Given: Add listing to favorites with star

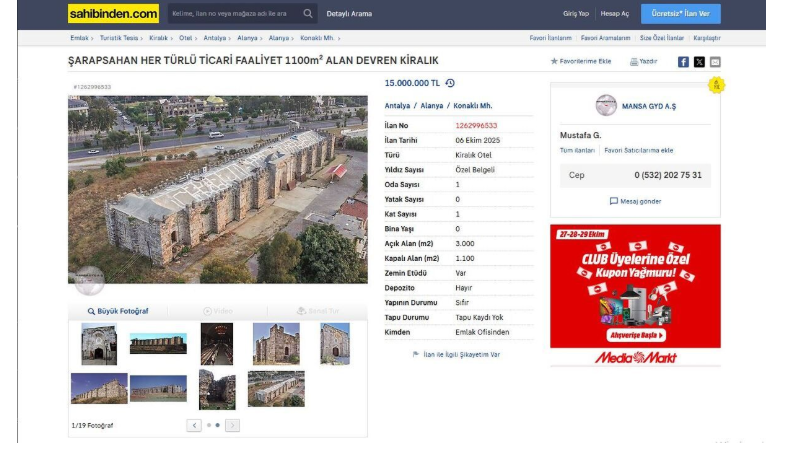Looking at the screenshot, I should coord(555,62).
